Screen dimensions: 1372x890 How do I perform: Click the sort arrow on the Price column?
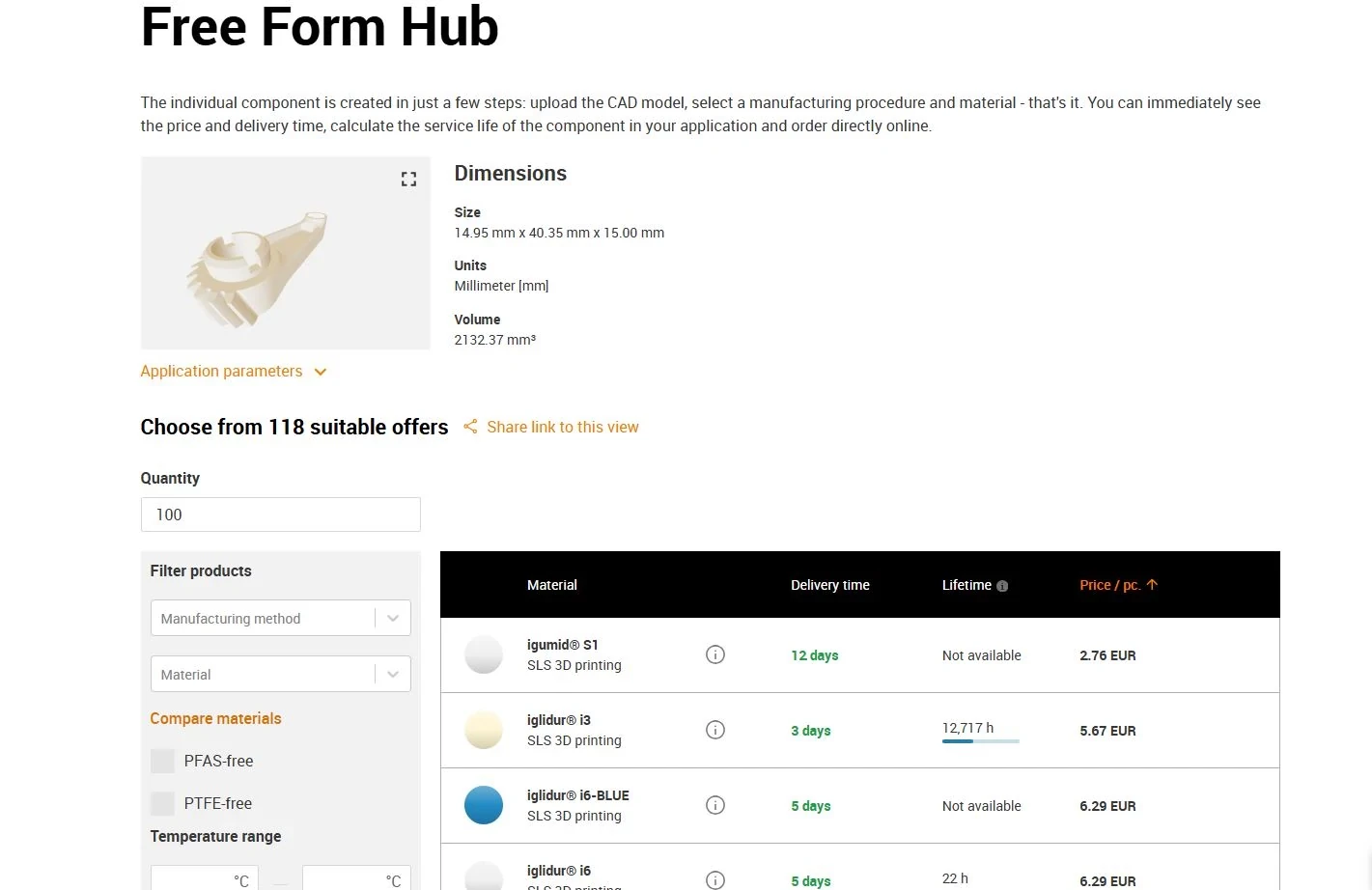1152,584
